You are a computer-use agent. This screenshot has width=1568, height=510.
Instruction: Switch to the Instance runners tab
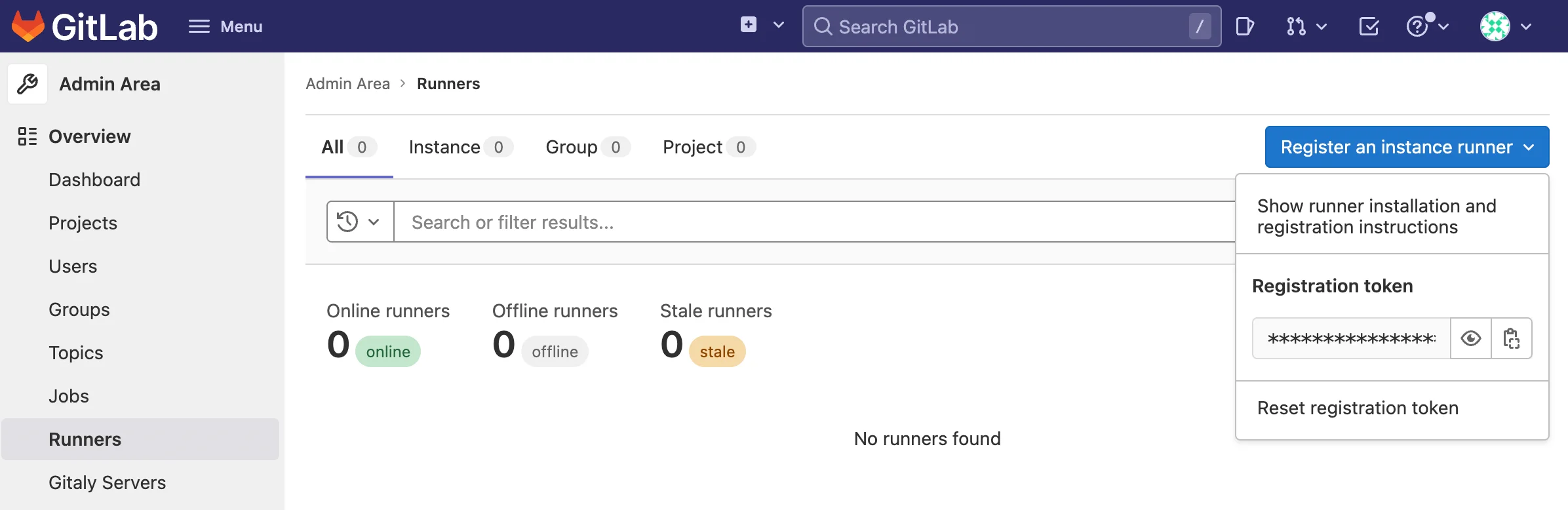coord(460,147)
